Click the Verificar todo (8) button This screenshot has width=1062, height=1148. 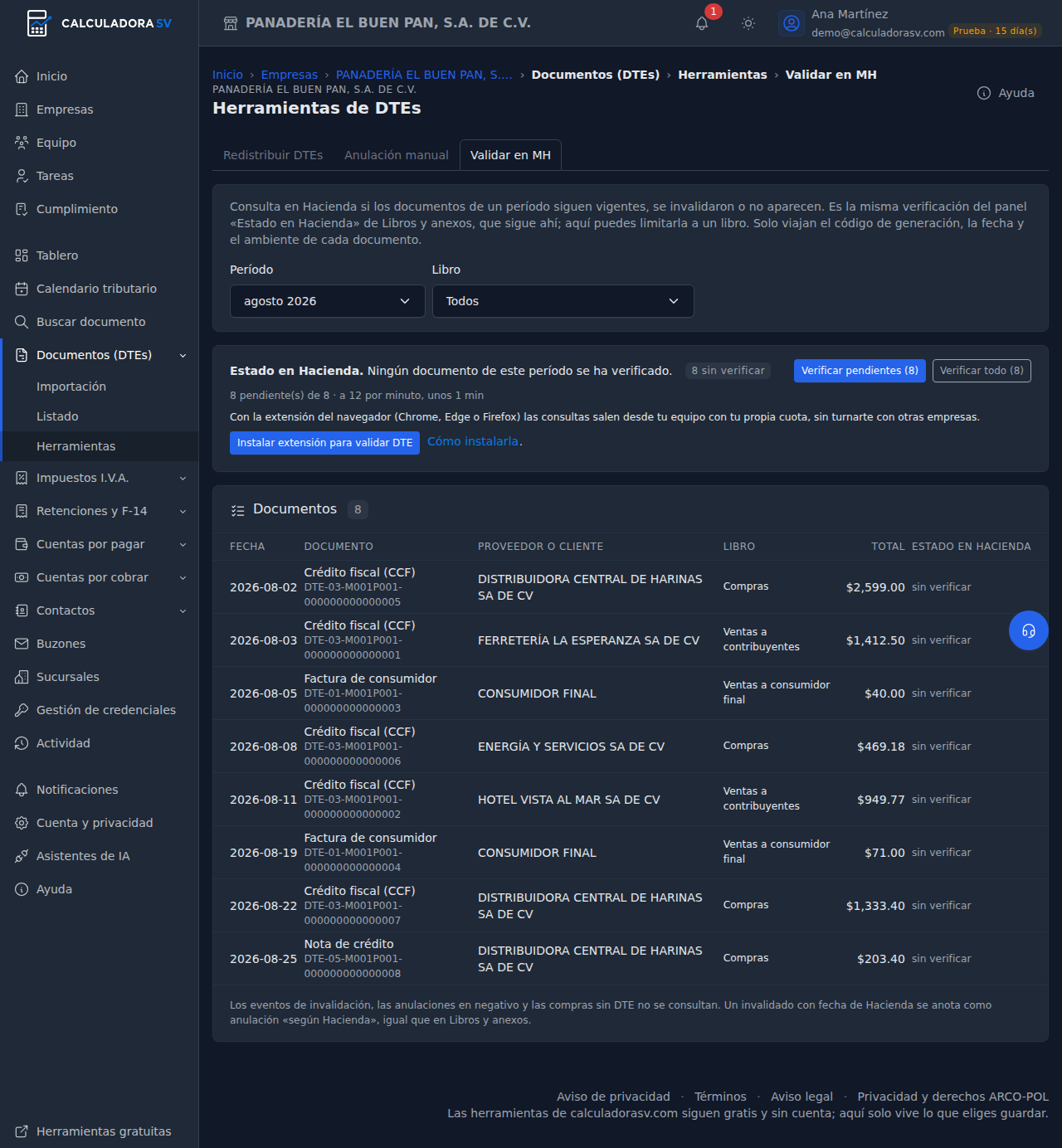point(982,371)
